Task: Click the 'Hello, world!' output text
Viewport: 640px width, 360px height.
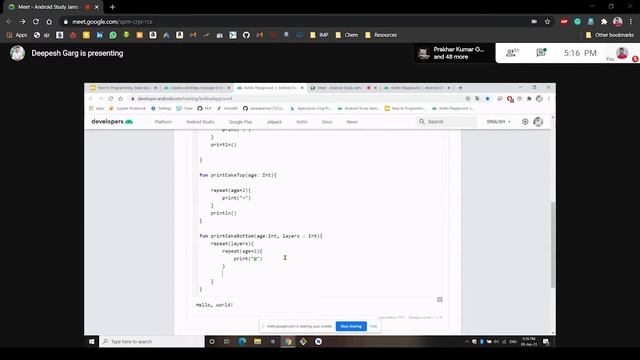Action: point(214,304)
